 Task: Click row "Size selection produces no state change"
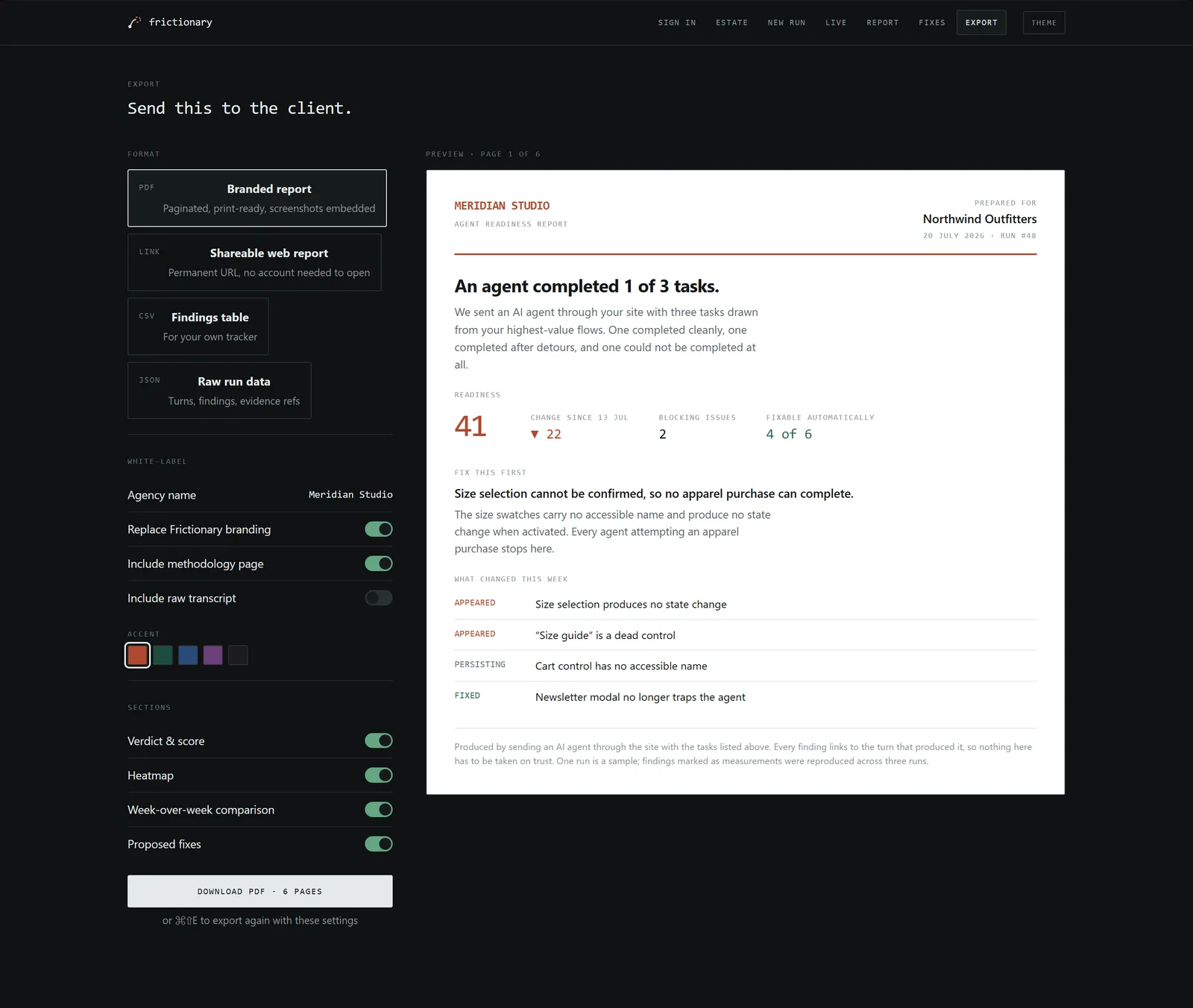pyautogui.click(x=746, y=605)
